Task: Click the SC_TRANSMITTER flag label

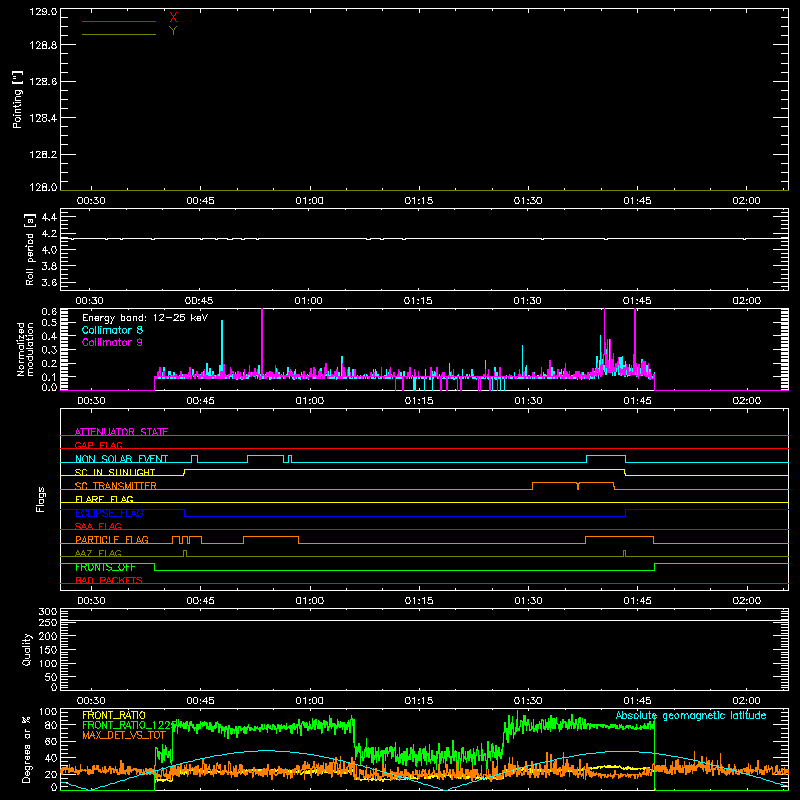Action: [116, 486]
